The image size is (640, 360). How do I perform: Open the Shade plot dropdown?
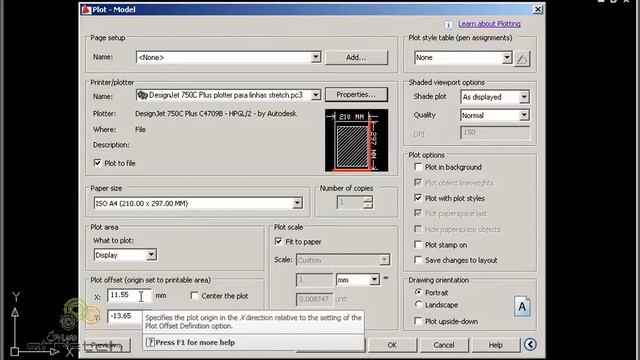pos(524,97)
